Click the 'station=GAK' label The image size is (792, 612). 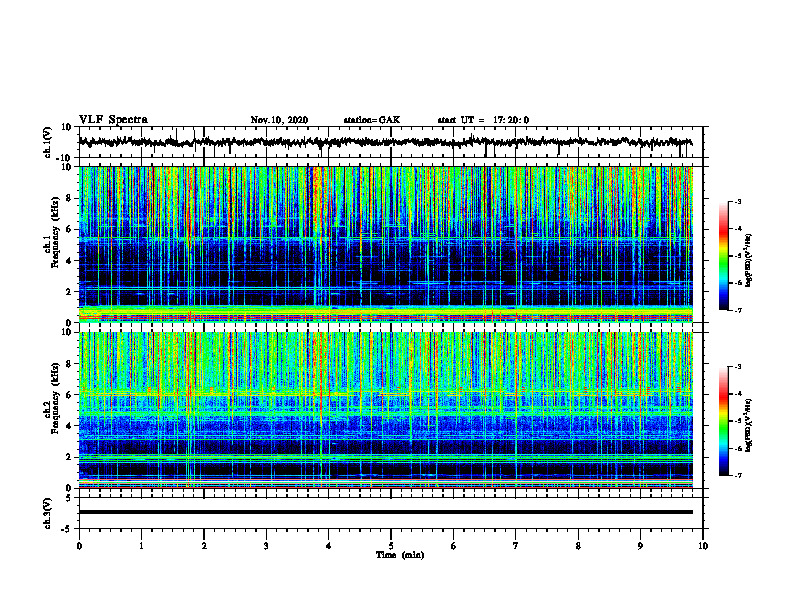[x=372, y=120]
